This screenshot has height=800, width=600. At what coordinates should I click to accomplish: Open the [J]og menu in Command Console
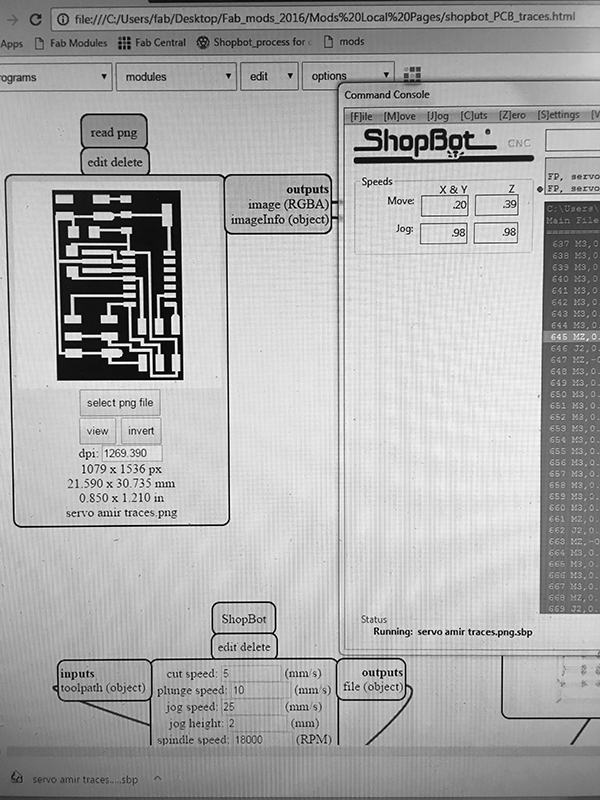438,116
